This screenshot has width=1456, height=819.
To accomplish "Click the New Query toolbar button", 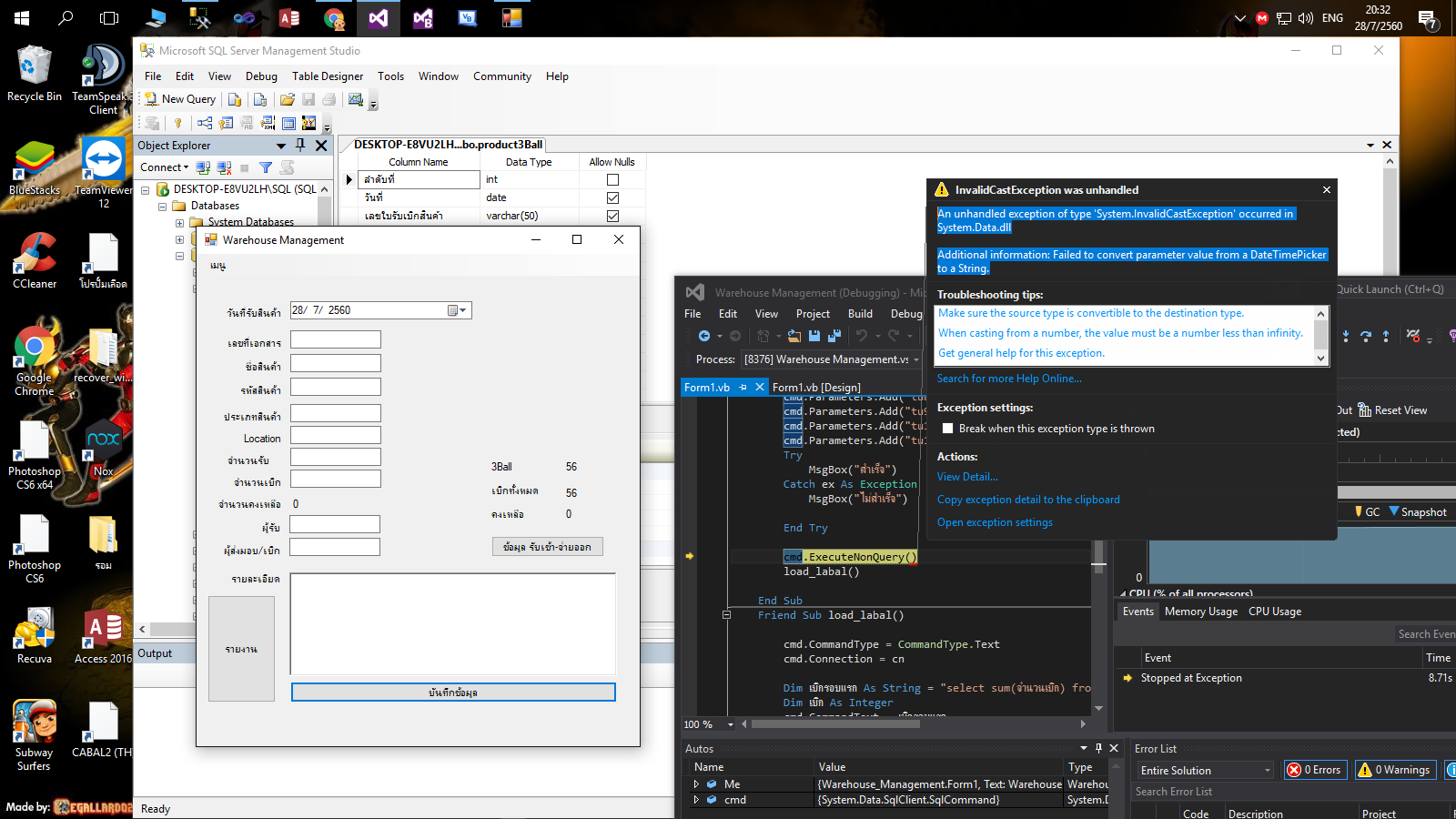I will coord(180,99).
